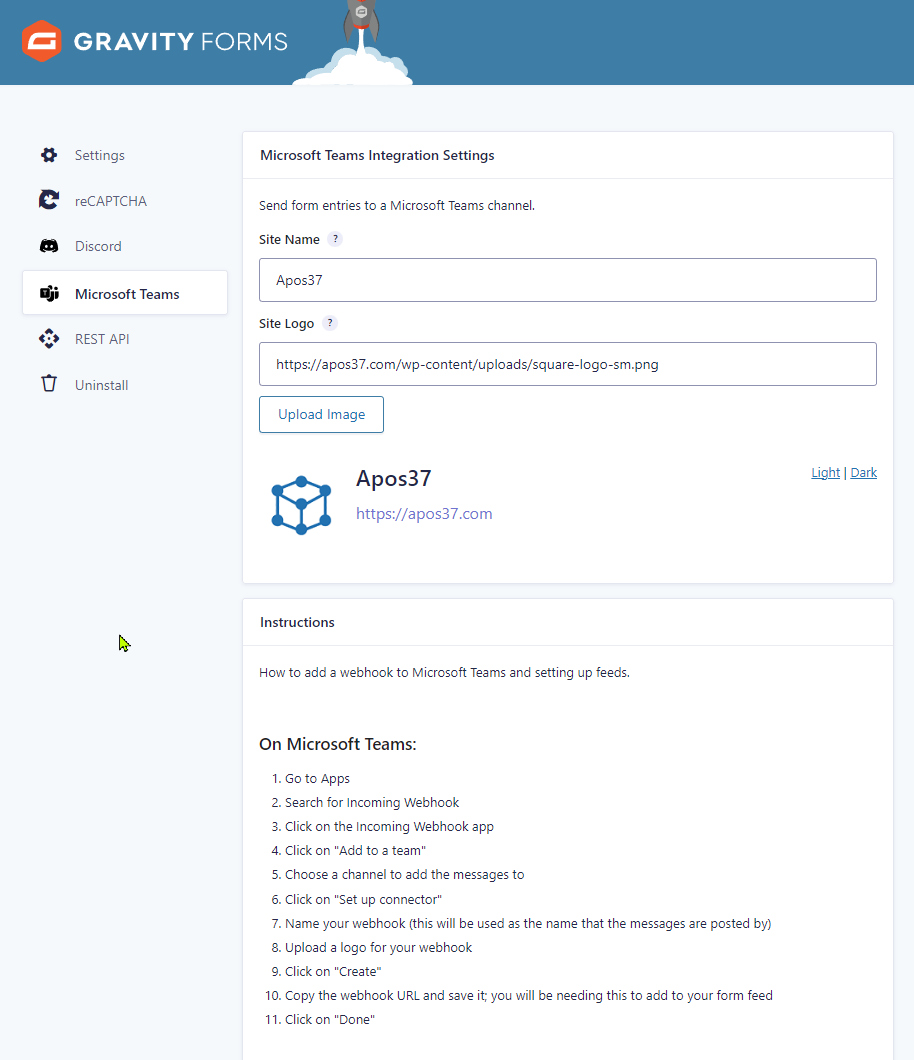Viewport: 914px width, 1060px height.
Task: Click the Gravity Forms logo in header
Action: [x=154, y=43]
